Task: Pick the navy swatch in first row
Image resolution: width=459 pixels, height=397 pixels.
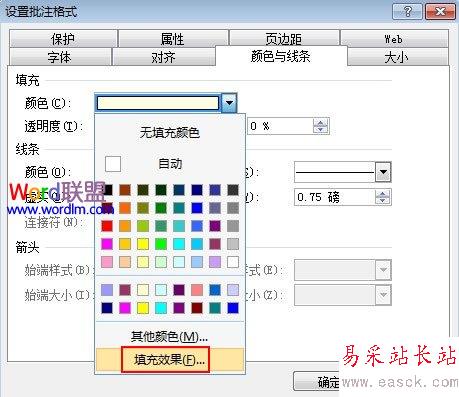Action: (x=197, y=190)
